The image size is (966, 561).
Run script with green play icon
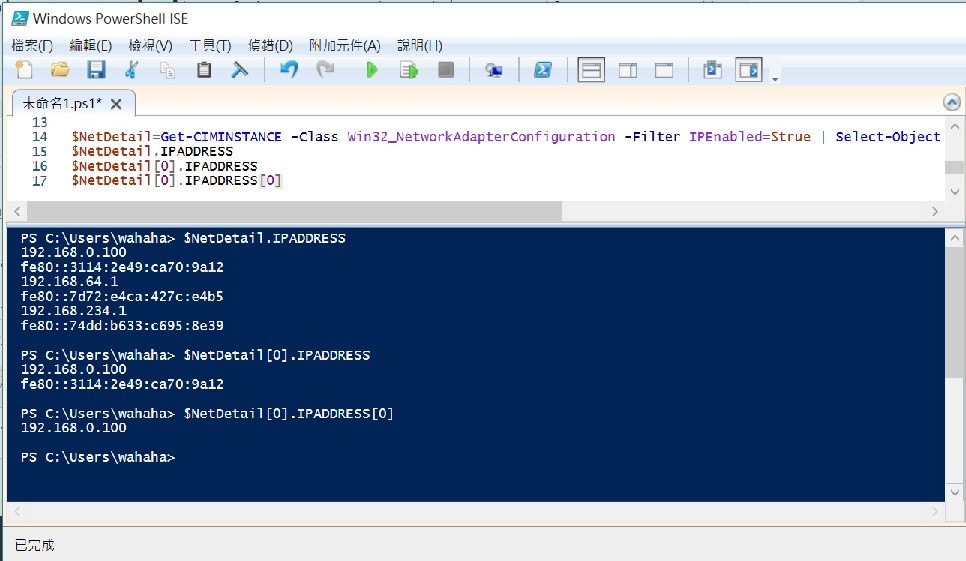coord(371,70)
